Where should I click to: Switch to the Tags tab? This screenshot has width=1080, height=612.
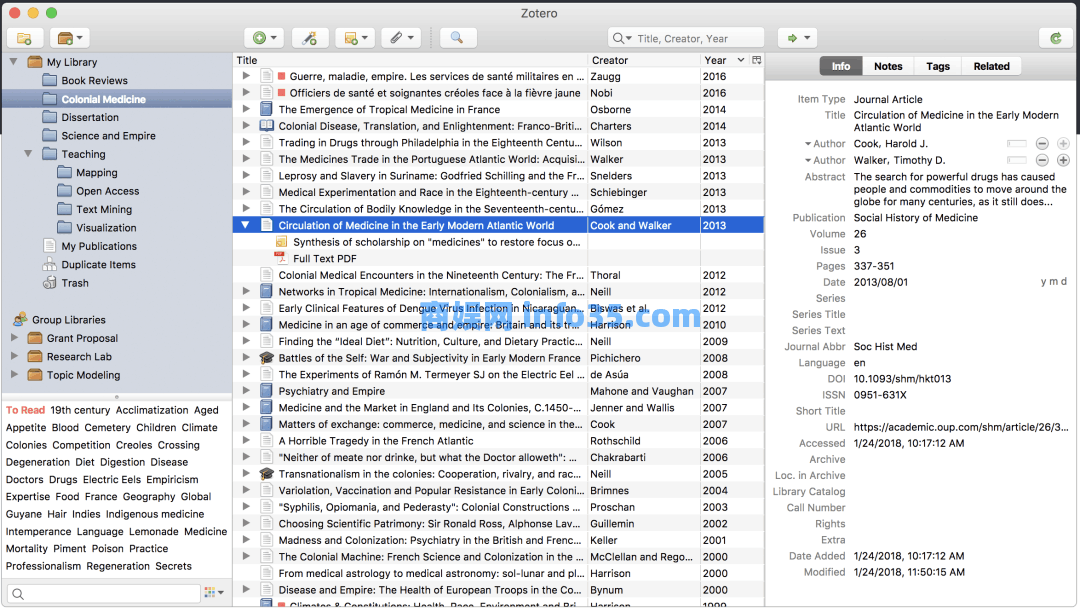point(937,66)
